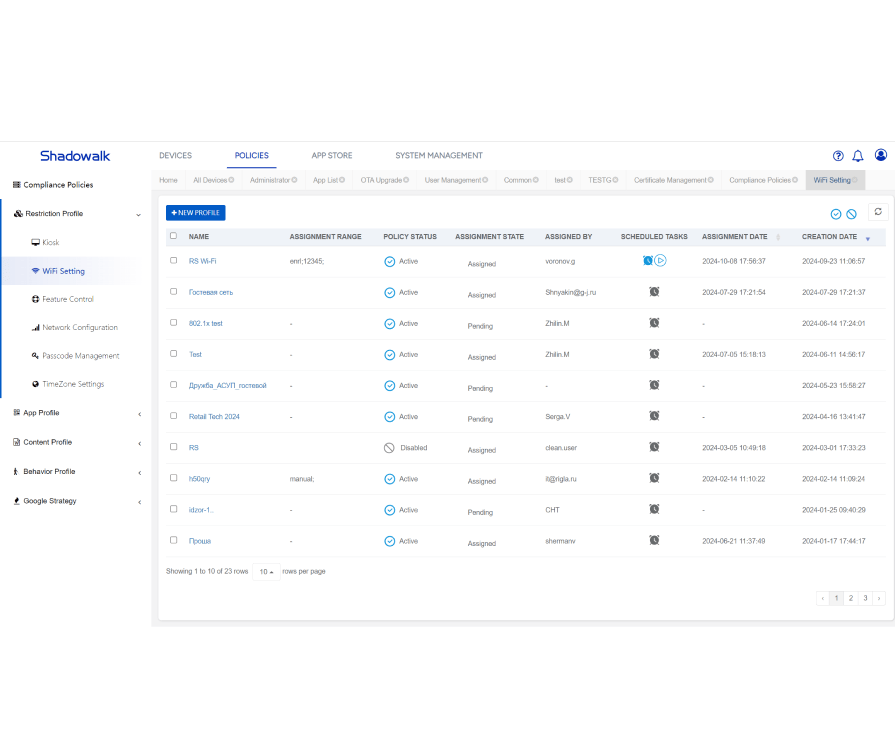Switch to the DEVICES top menu

(175, 155)
